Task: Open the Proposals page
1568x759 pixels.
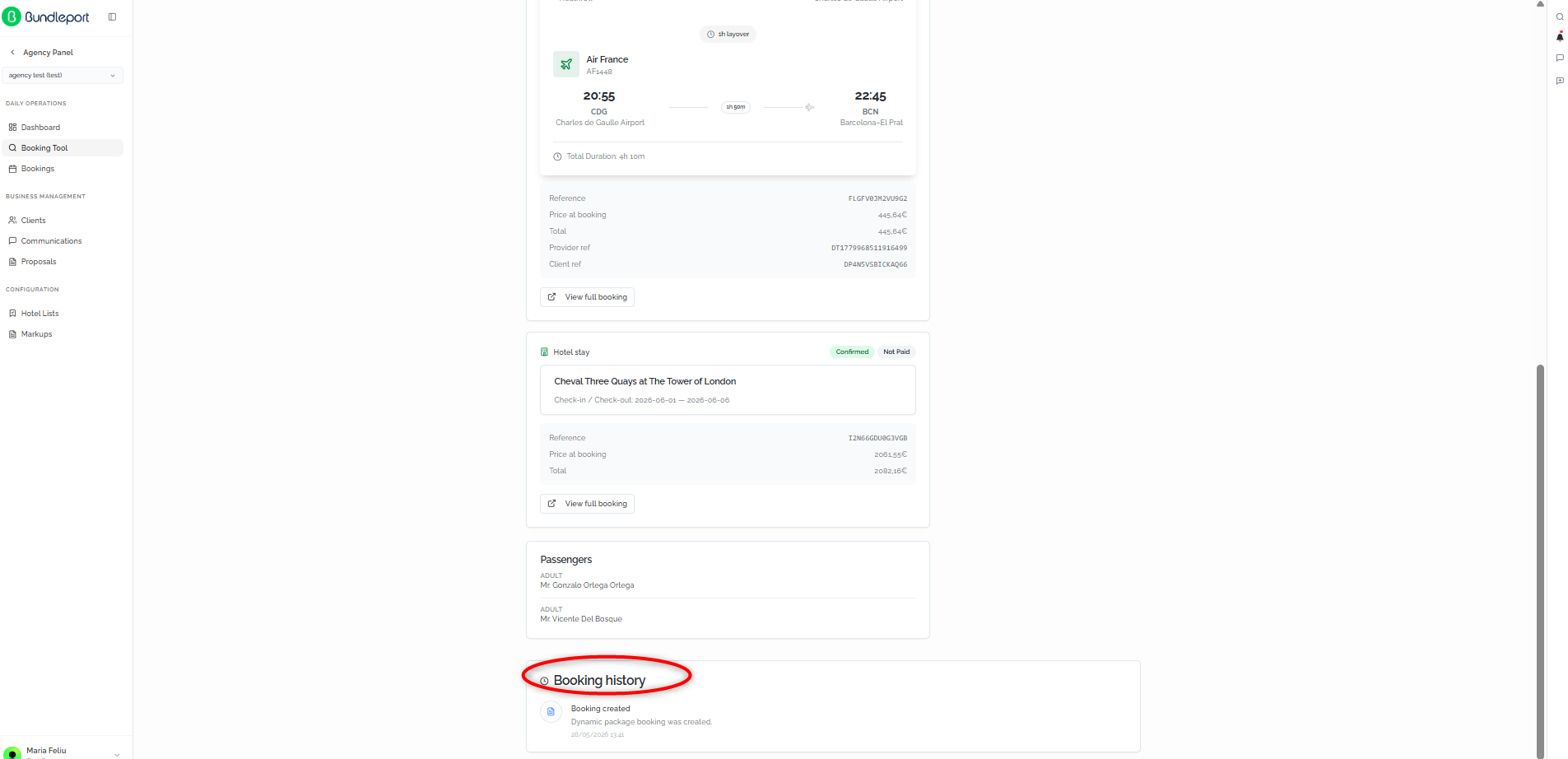Action: pyautogui.click(x=63, y=261)
